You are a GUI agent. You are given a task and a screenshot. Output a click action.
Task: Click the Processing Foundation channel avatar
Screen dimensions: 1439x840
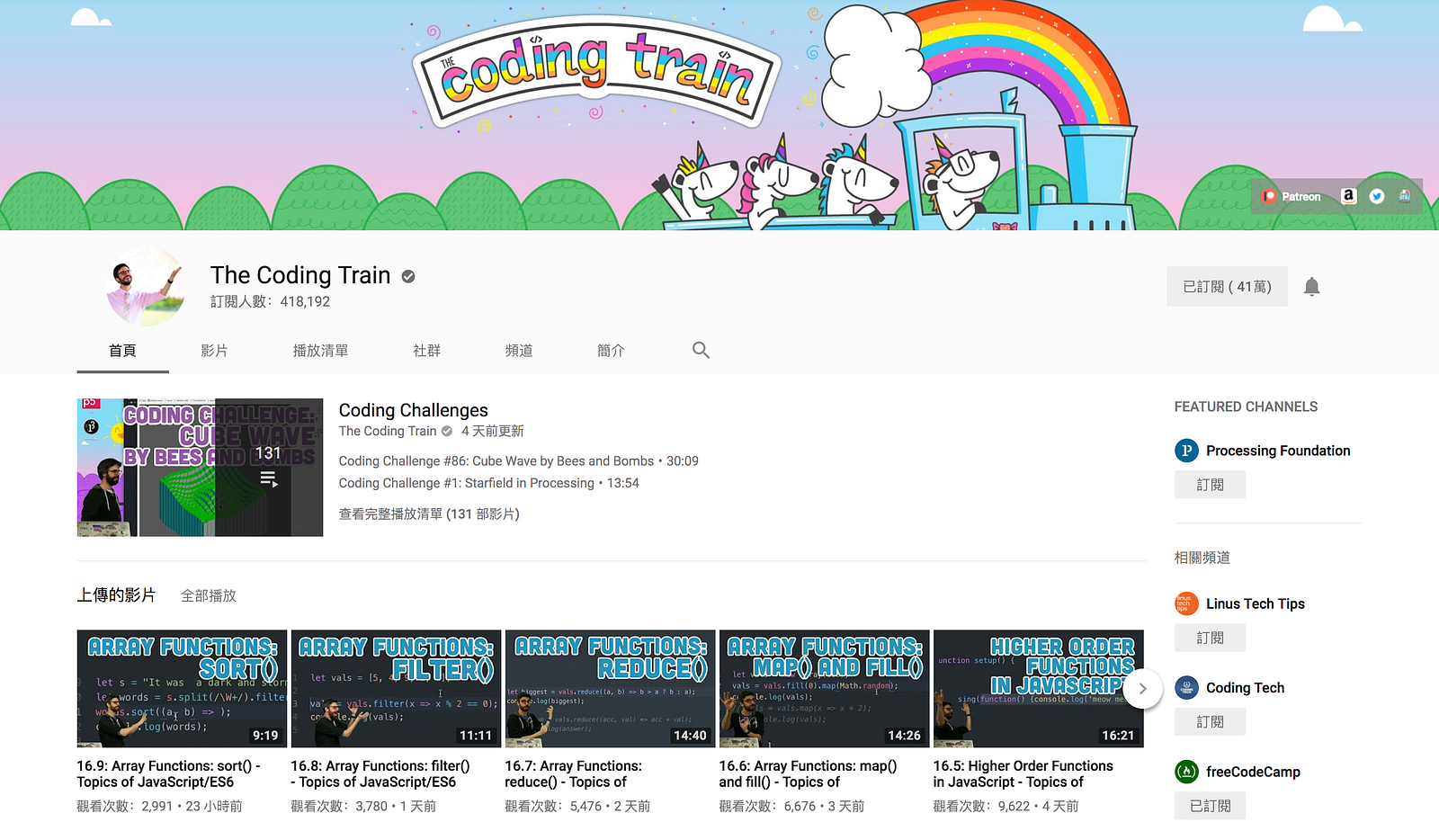pyautogui.click(x=1187, y=451)
